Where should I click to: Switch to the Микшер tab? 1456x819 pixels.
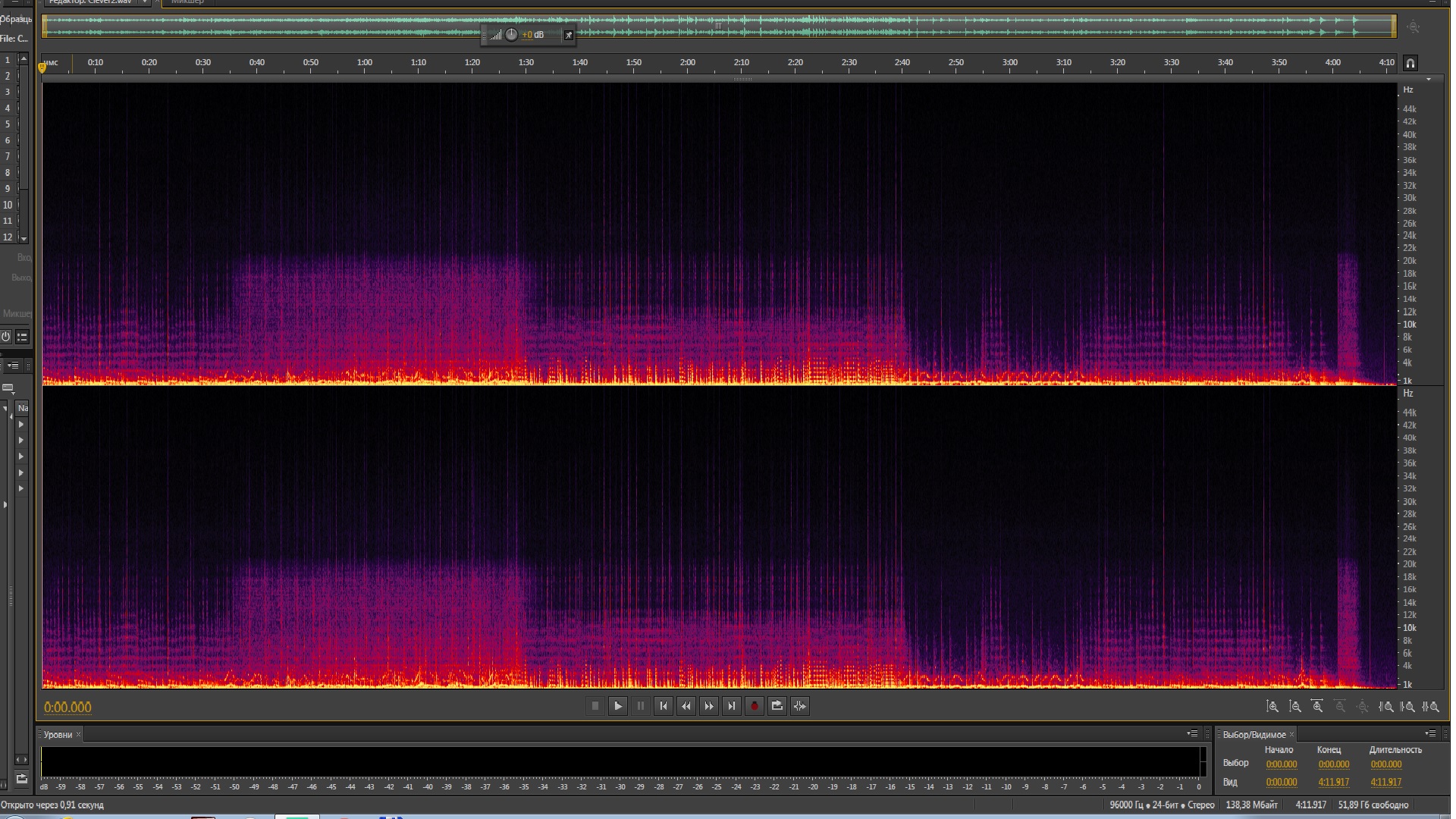[x=187, y=2]
